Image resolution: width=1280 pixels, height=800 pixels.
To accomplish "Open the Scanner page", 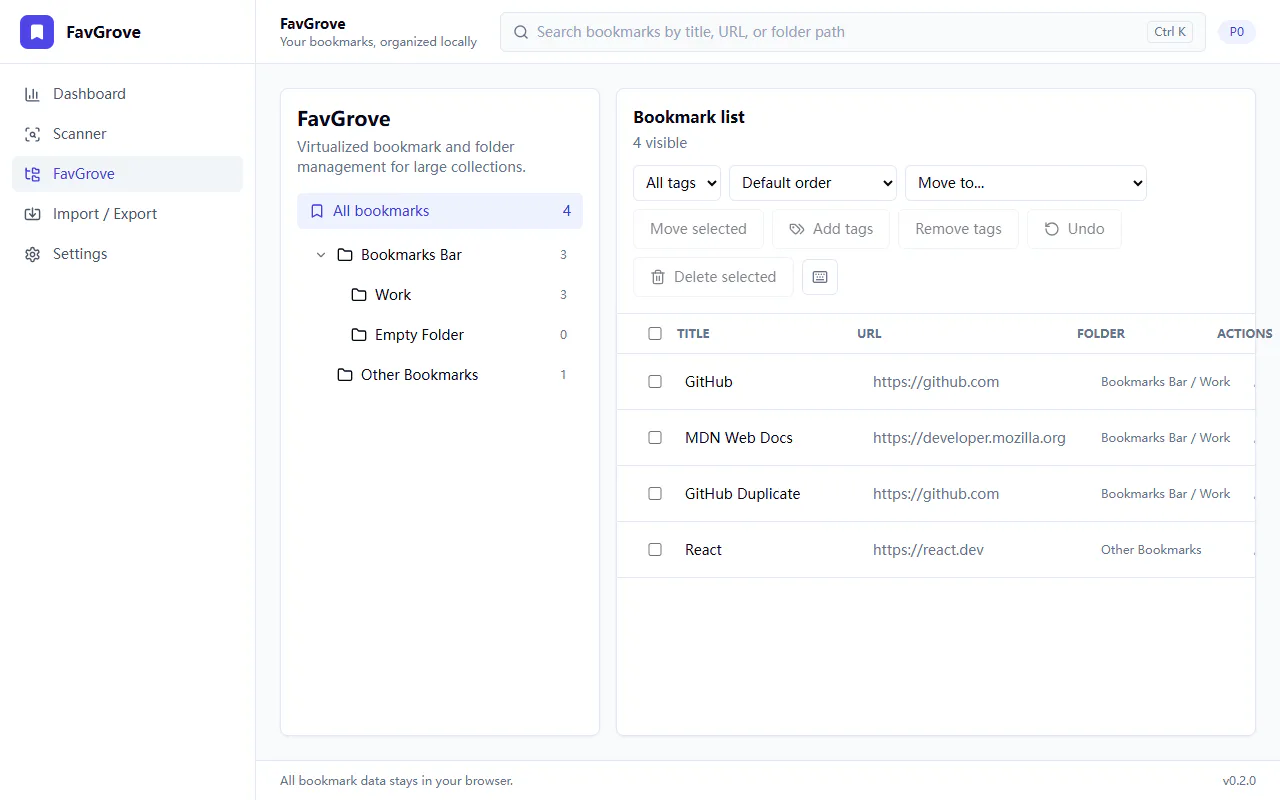I will (127, 134).
